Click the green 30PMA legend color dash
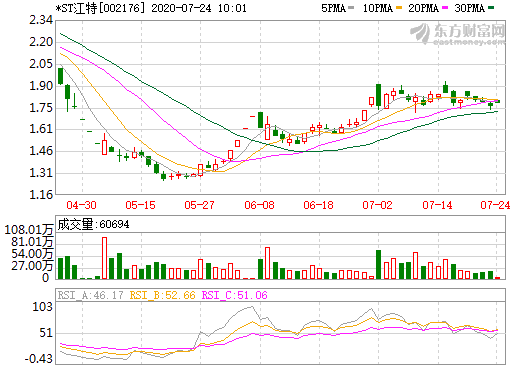The width and height of the screenshot is (520, 365). (491, 8)
